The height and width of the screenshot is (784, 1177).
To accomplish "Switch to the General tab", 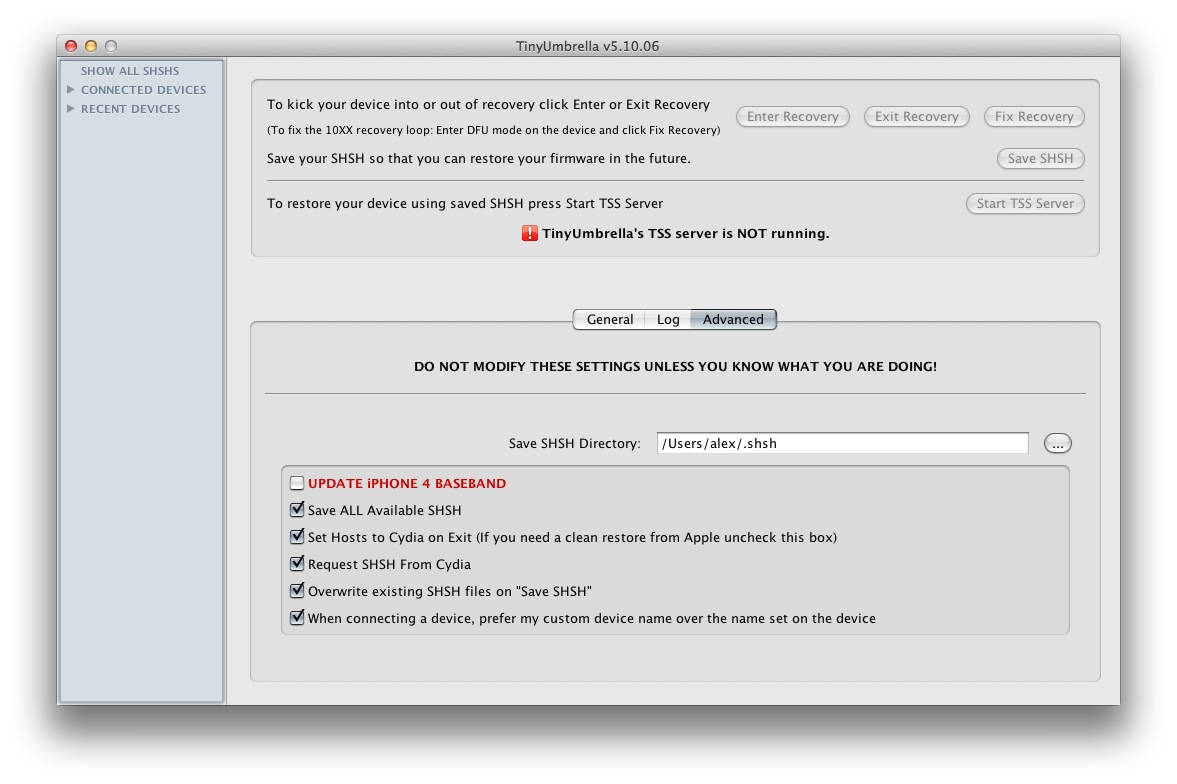I will point(610,319).
